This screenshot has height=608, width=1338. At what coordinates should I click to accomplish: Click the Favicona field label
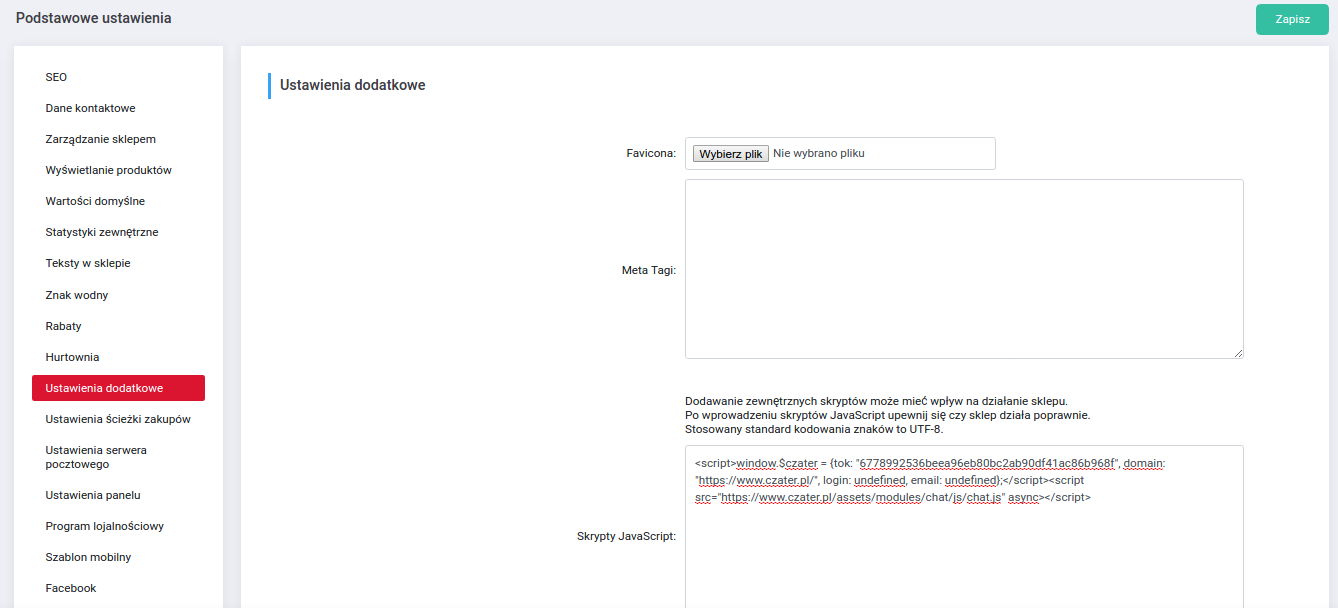point(651,154)
